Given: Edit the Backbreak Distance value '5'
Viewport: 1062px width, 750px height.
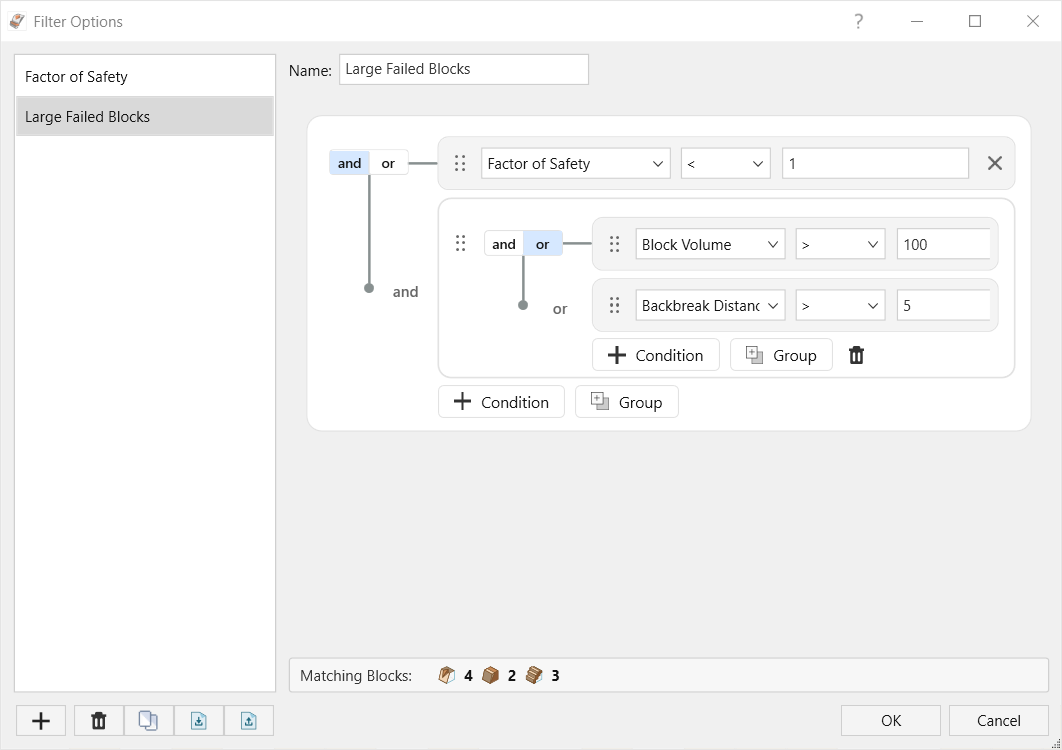Looking at the screenshot, I should point(943,306).
